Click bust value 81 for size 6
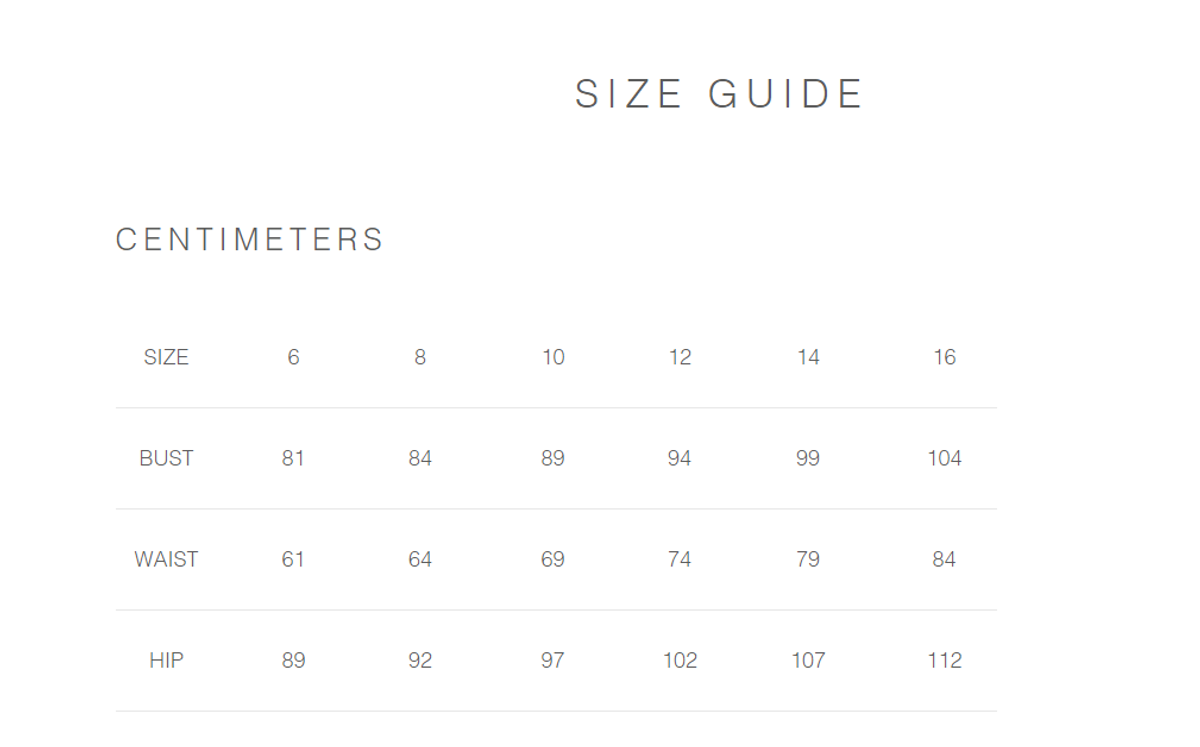This screenshot has width=1200, height=747. click(293, 459)
